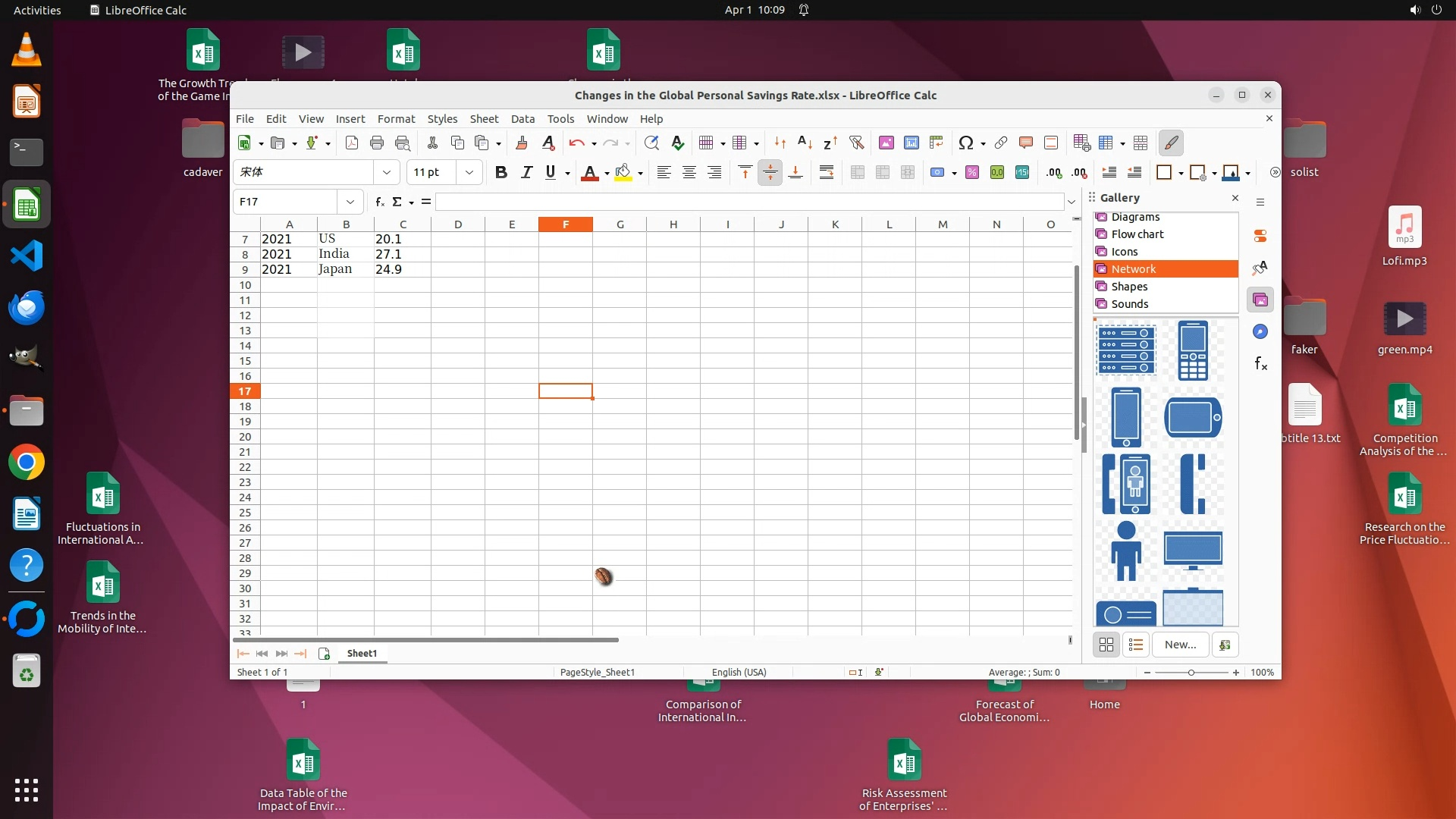Viewport: 1456px width, 819px height.
Task: Select the Shapes gallery theme
Action: [1129, 287]
